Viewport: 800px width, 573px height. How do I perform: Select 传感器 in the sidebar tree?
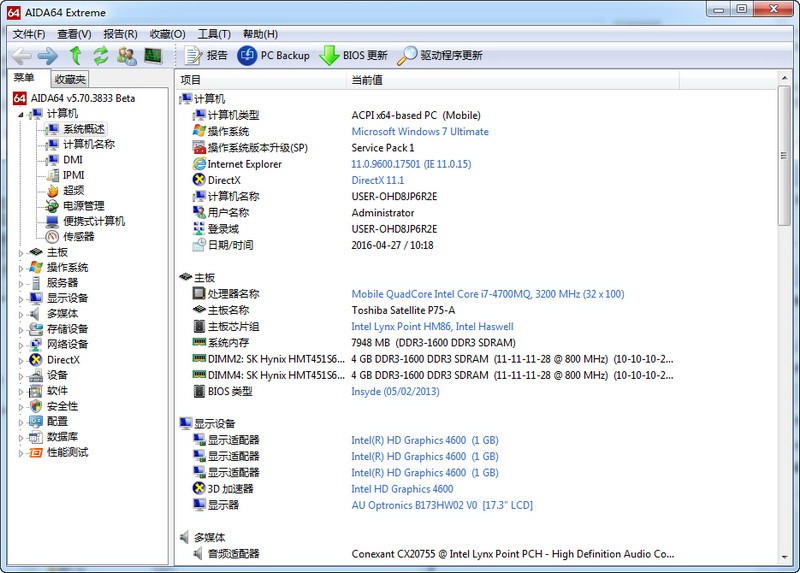[x=79, y=237]
